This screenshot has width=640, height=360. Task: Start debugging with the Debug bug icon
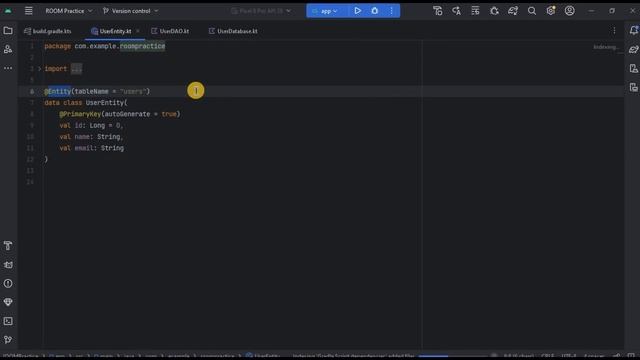[375, 11]
